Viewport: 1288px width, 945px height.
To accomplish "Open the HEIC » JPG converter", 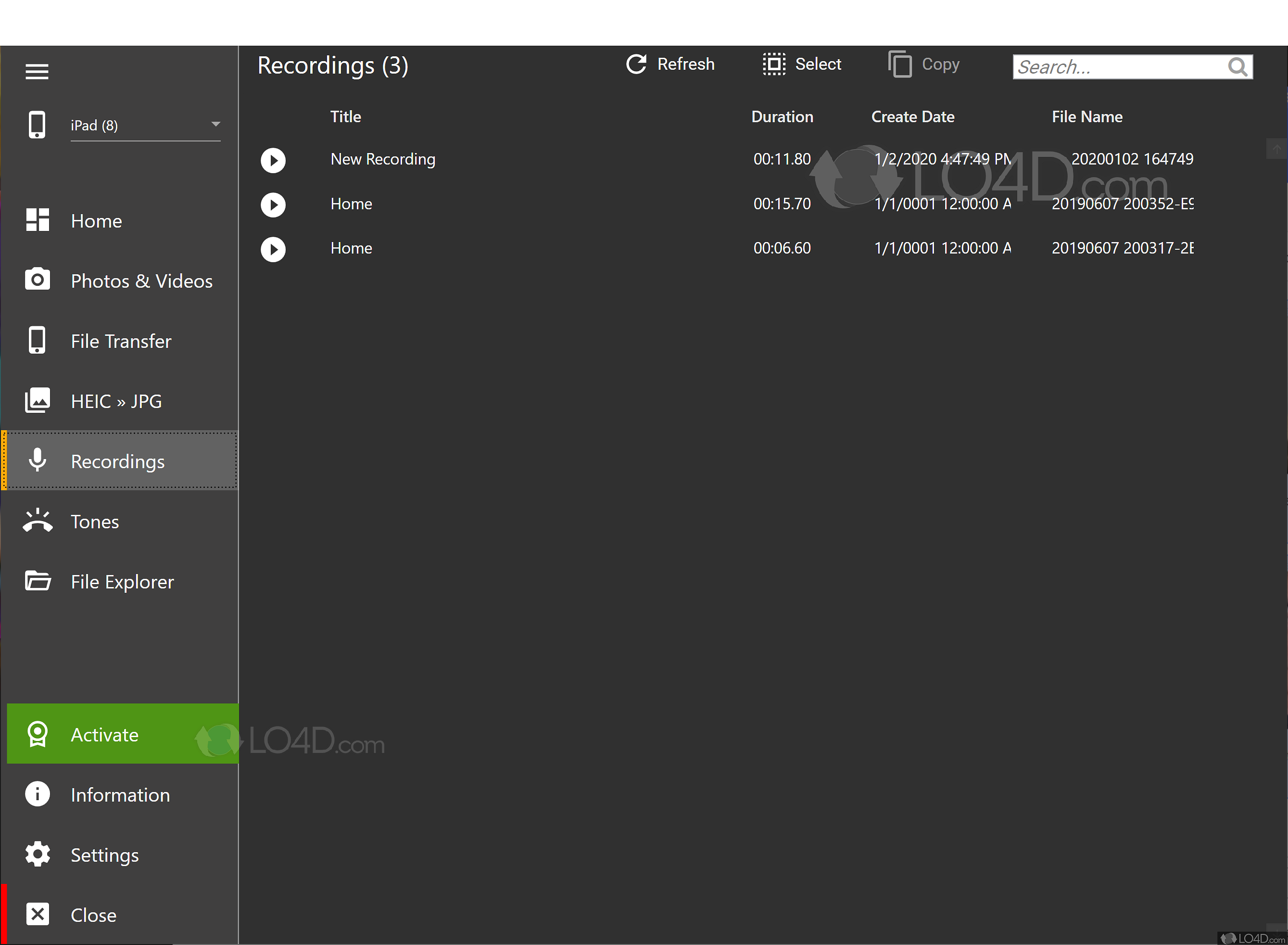I will point(116,401).
